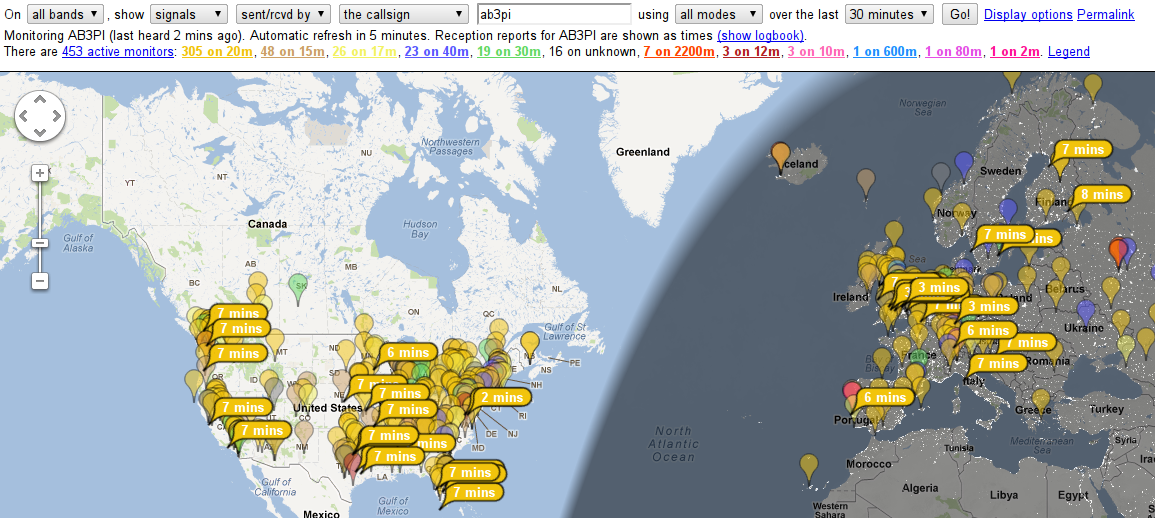Open the '453 active monitors' link
This screenshot has height=518, width=1155.
(119, 52)
